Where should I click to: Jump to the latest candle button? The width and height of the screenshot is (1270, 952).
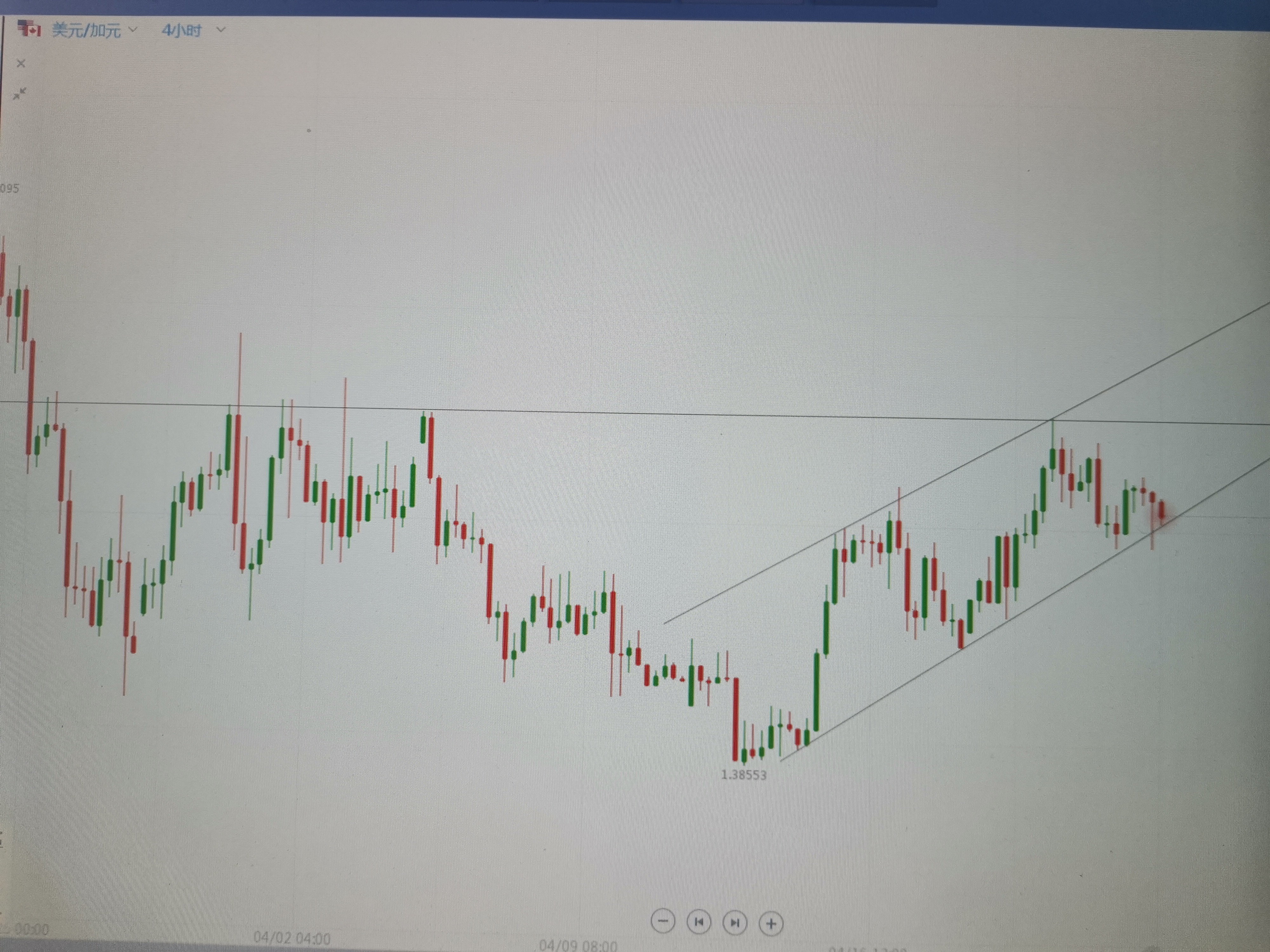[735, 923]
